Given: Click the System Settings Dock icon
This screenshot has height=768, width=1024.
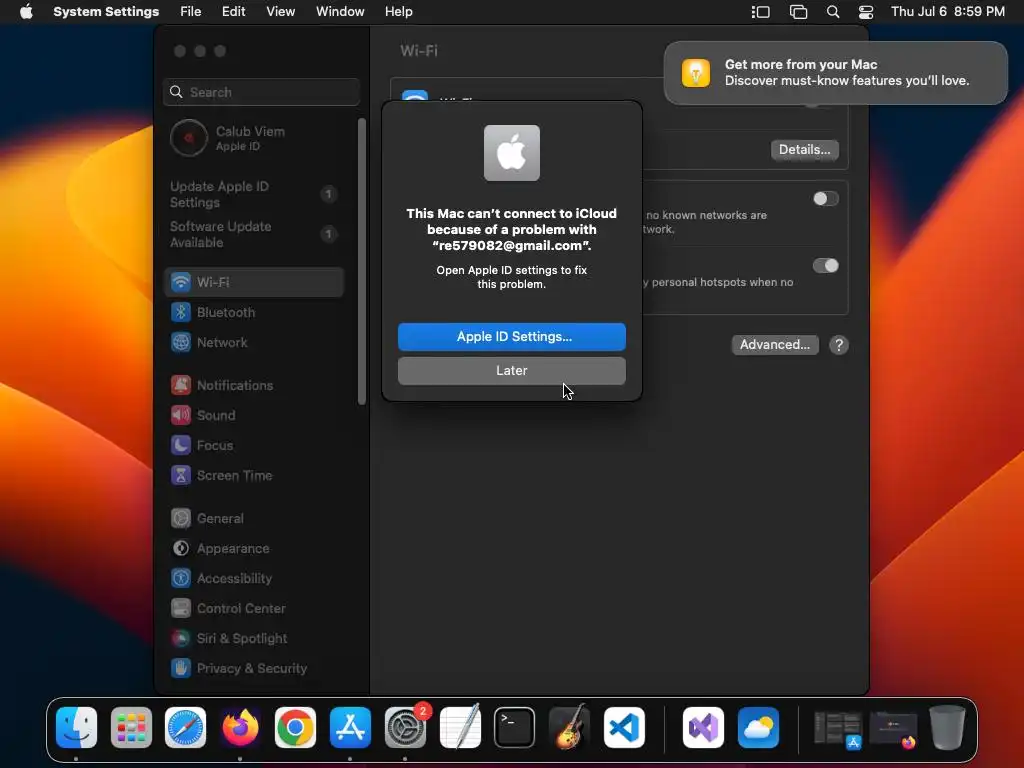Looking at the screenshot, I should [405, 727].
